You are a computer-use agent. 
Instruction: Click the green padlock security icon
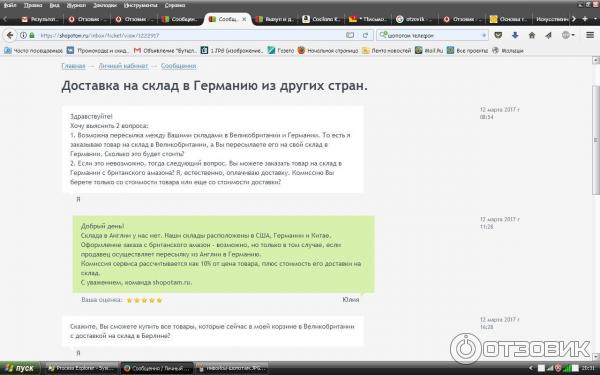[32, 35]
